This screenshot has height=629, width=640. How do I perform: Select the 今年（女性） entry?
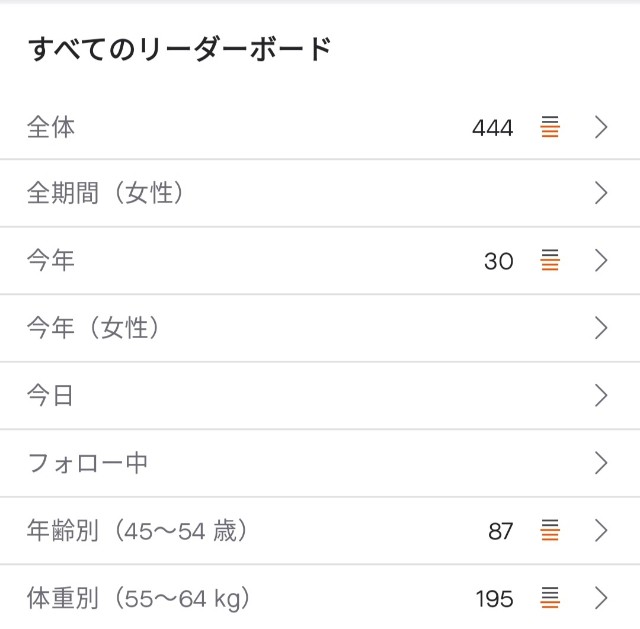tap(320, 328)
